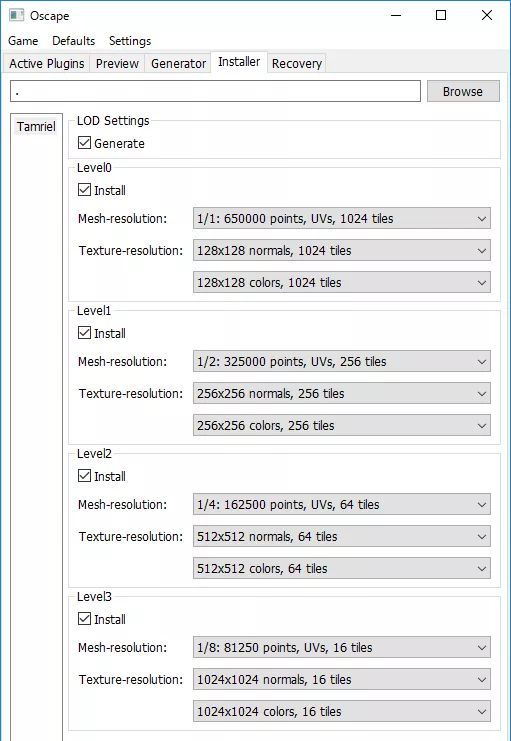Expand Level2 mesh 1/4 162500 points dropdown
Screen dimensions: 511x741
tap(341, 504)
